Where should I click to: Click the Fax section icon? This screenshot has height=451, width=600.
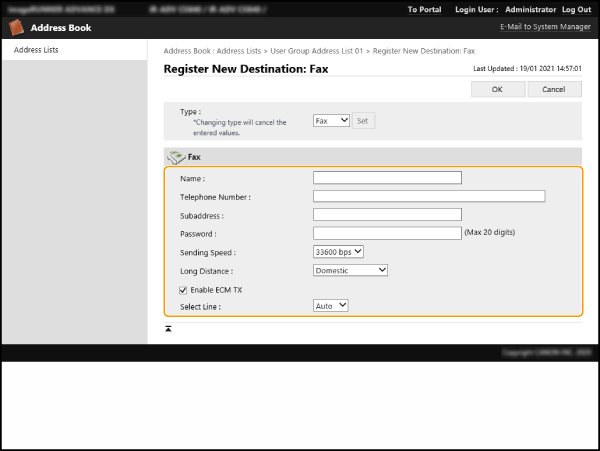click(176, 157)
